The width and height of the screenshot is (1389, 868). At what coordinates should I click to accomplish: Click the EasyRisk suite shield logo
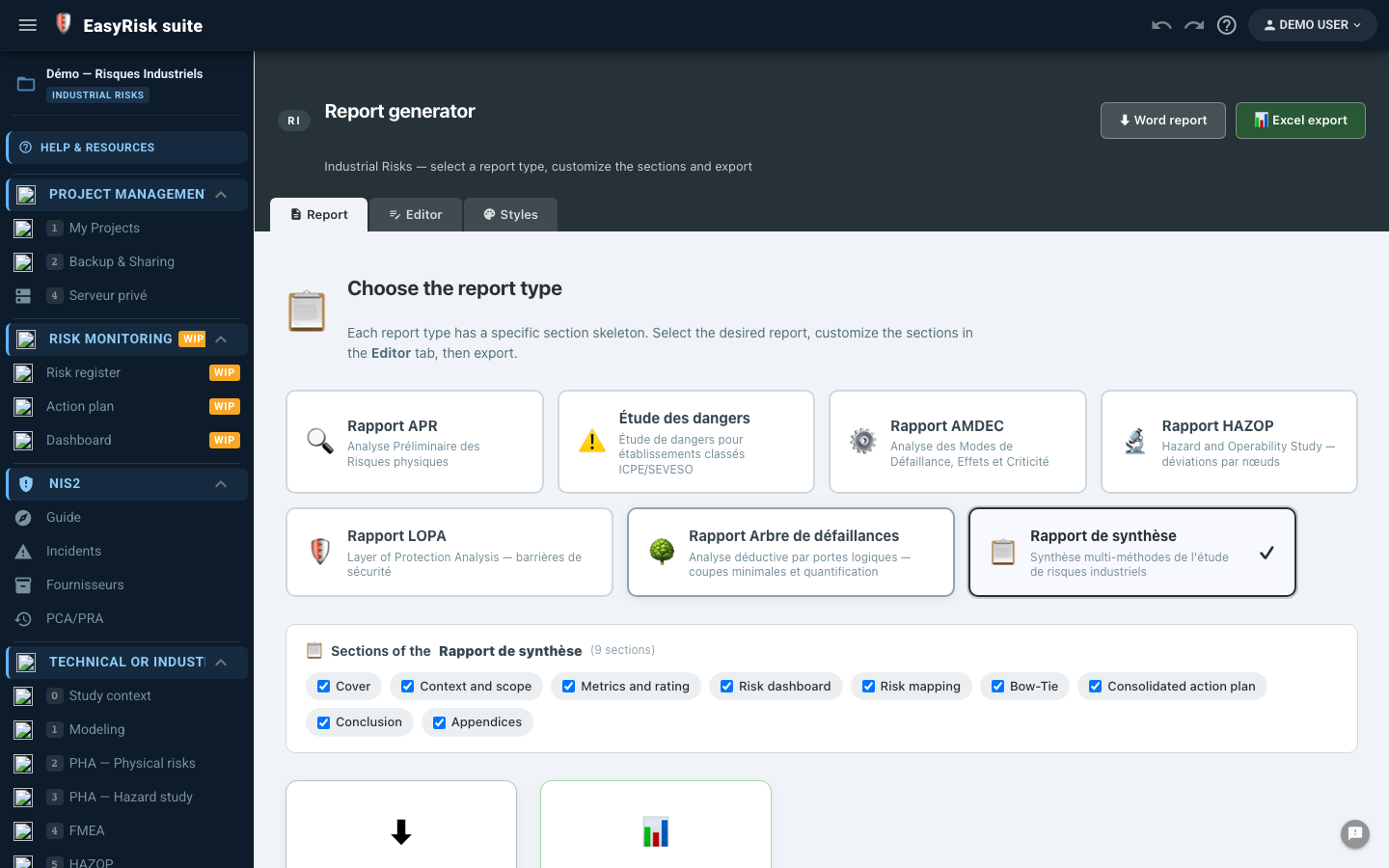click(64, 24)
